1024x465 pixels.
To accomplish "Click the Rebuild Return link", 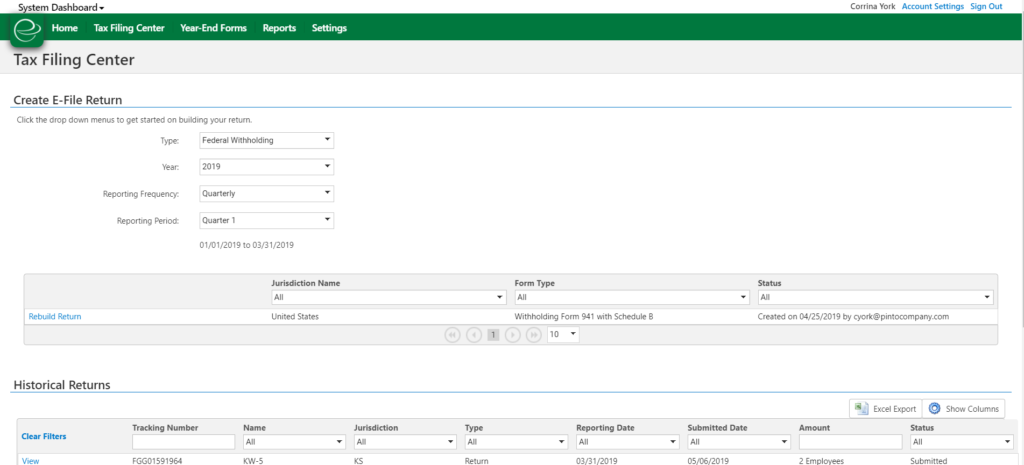I will pyautogui.click(x=55, y=316).
